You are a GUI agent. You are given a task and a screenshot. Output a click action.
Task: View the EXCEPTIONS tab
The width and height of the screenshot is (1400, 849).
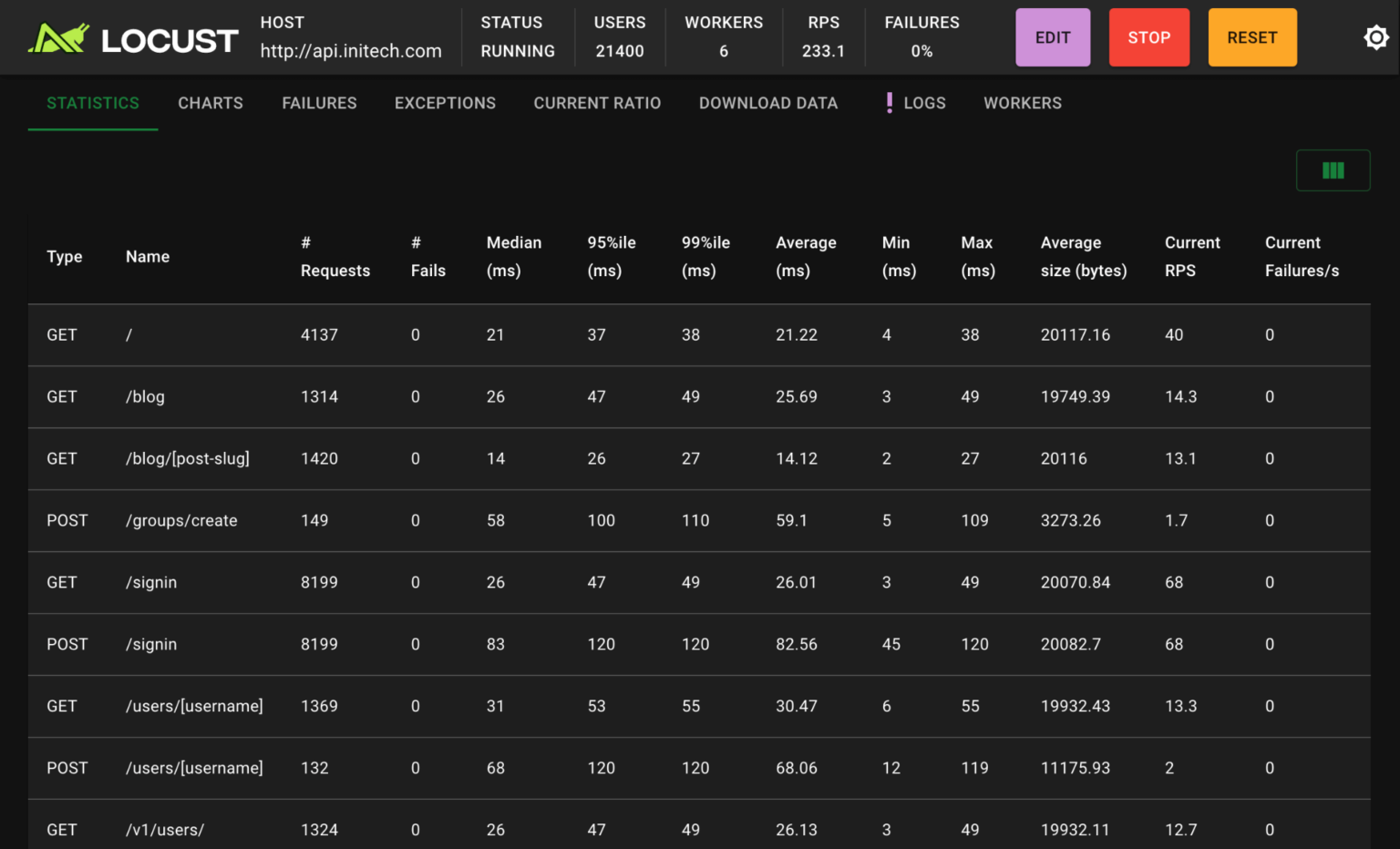pos(445,103)
